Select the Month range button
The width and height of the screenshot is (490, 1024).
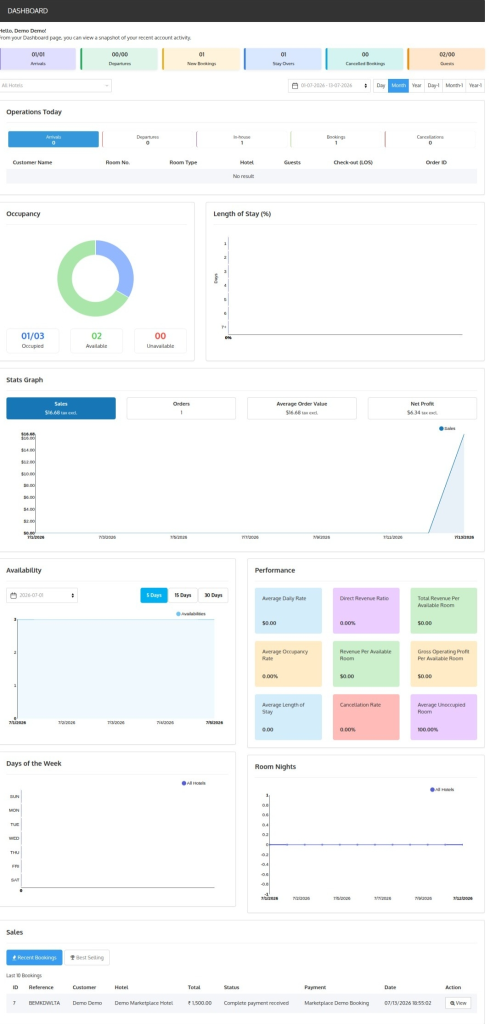(399, 86)
